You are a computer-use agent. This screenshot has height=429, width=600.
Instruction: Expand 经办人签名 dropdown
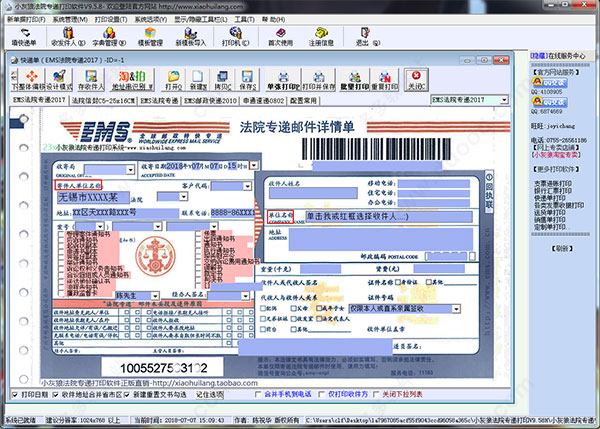pyautogui.click(x=246, y=296)
